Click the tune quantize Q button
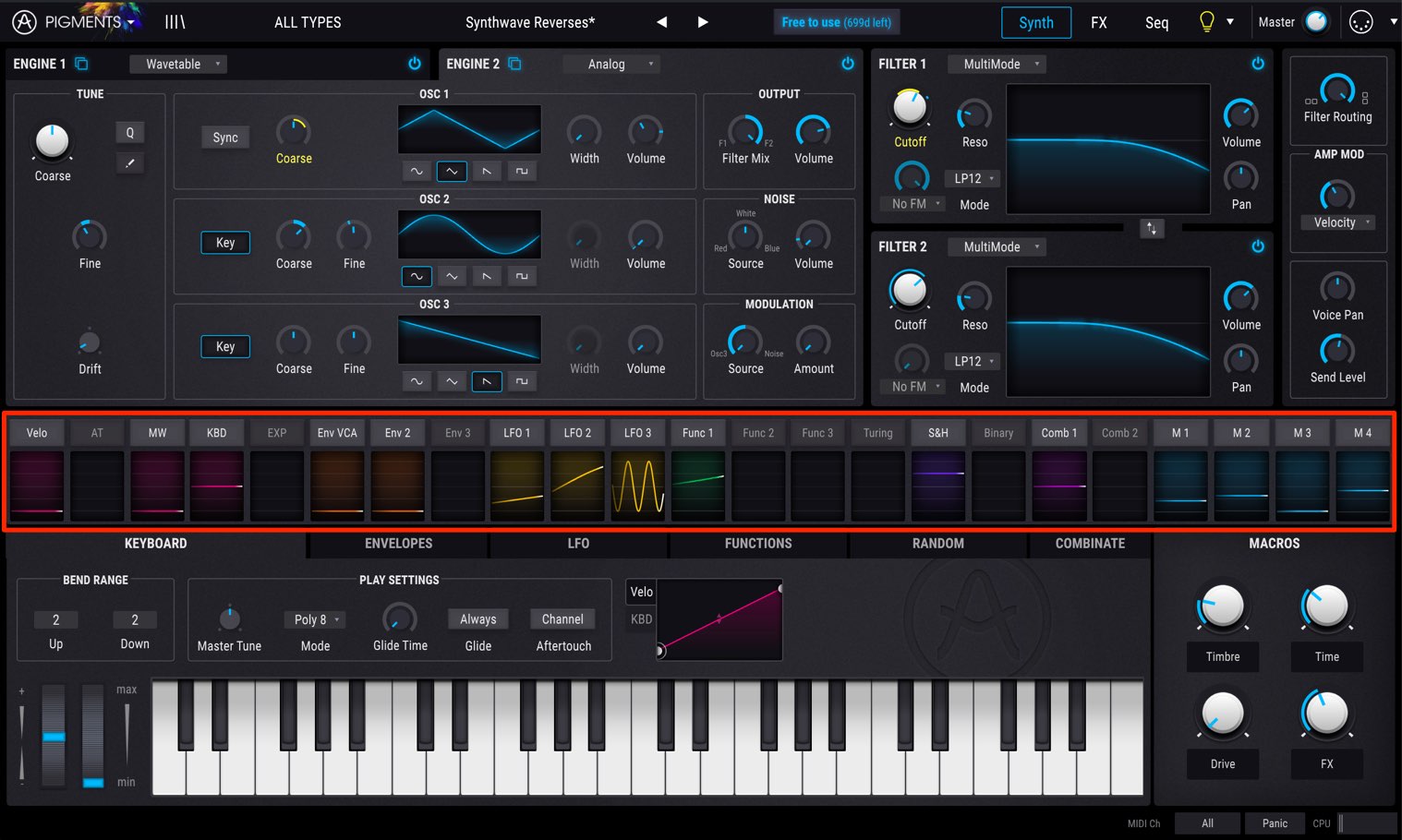Screen dimensions: 1402x840 129,133
